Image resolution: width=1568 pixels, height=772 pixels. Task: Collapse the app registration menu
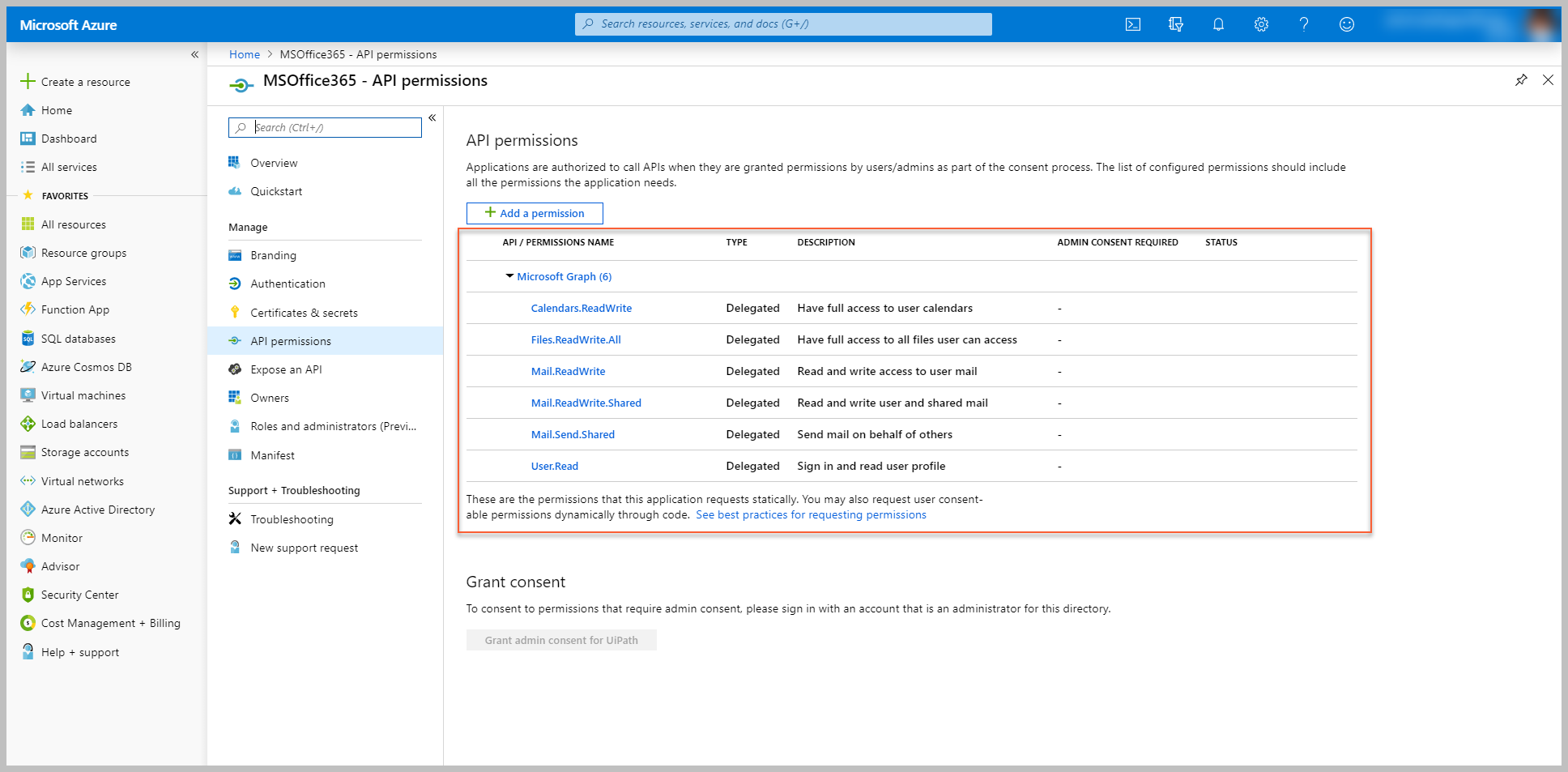(432, 118)
